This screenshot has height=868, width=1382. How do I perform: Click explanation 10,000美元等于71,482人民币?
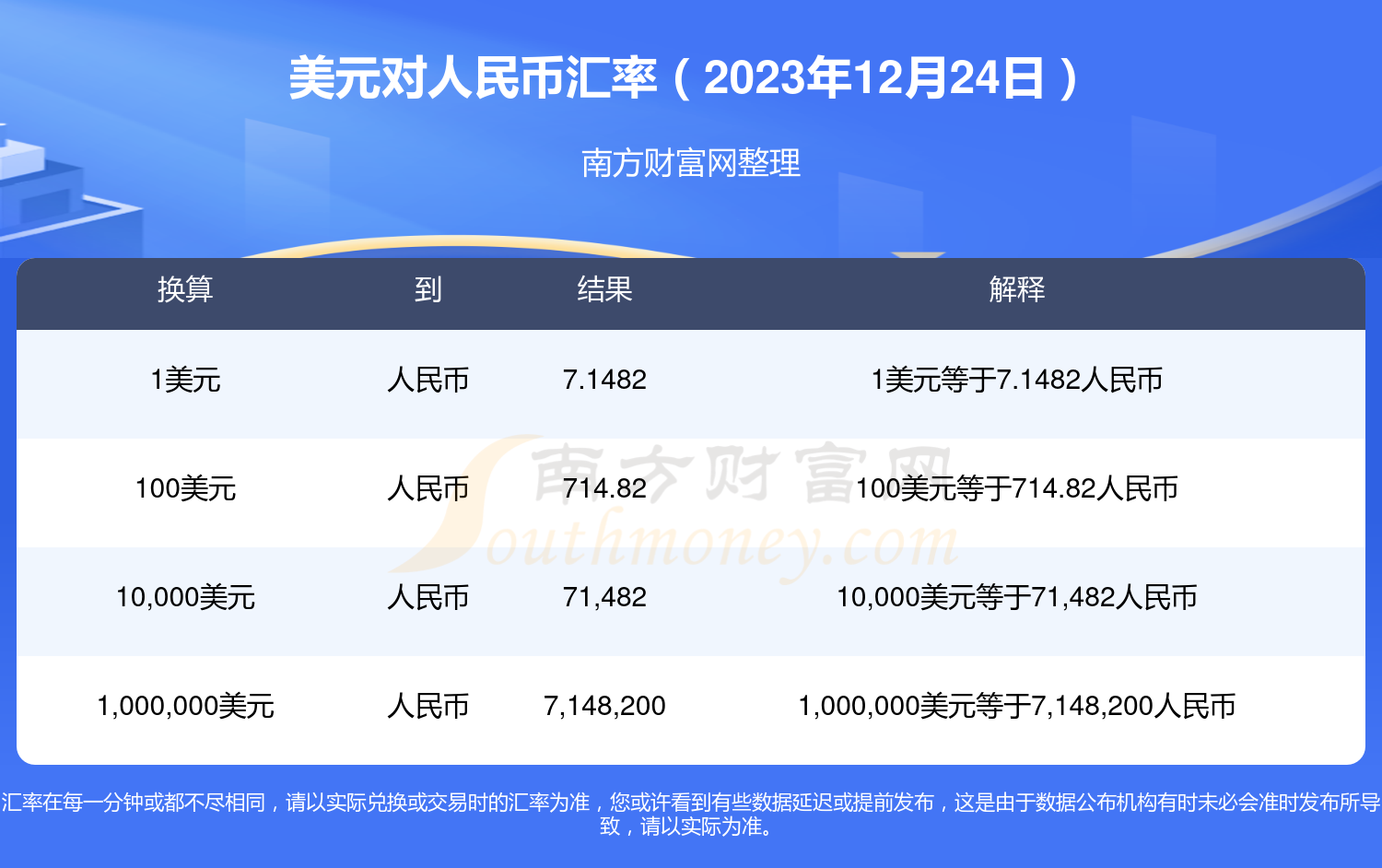(x=1017, y=597)
